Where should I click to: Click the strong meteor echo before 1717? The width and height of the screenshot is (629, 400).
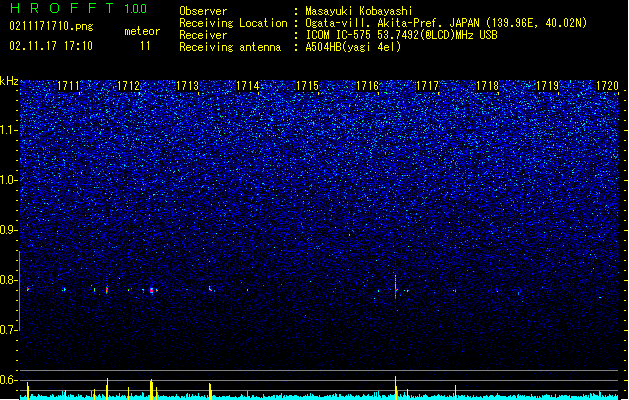coord(396,288)
